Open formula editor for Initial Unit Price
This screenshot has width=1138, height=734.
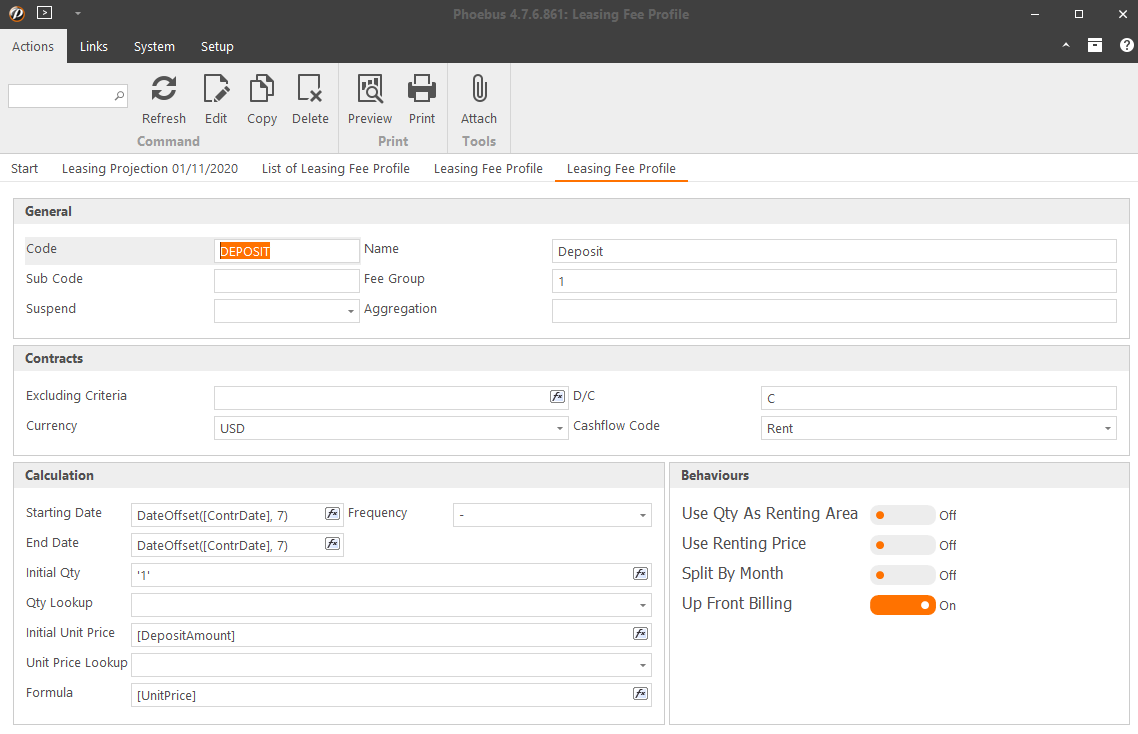(x=641, y=634)
